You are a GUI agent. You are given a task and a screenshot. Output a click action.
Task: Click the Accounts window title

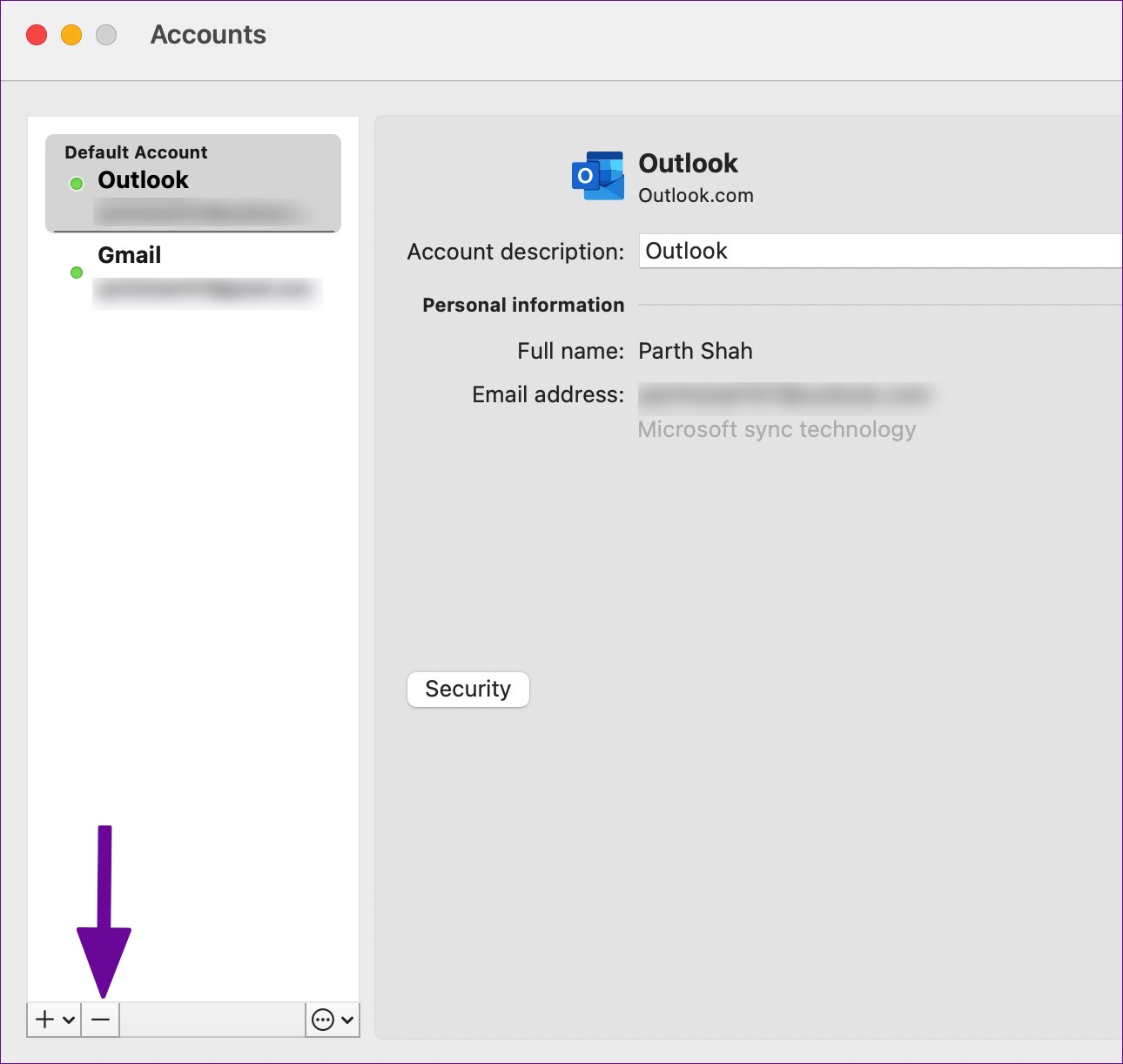pos(208,35)
